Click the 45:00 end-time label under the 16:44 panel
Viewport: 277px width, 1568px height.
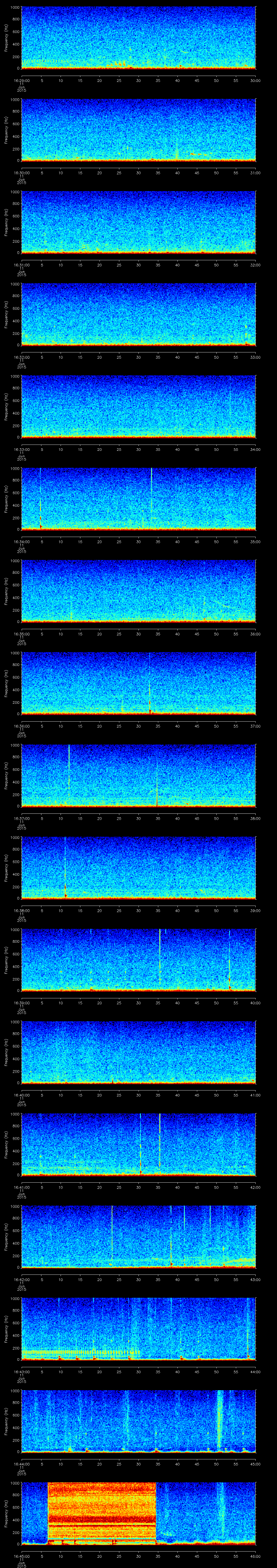[256, 1464]
